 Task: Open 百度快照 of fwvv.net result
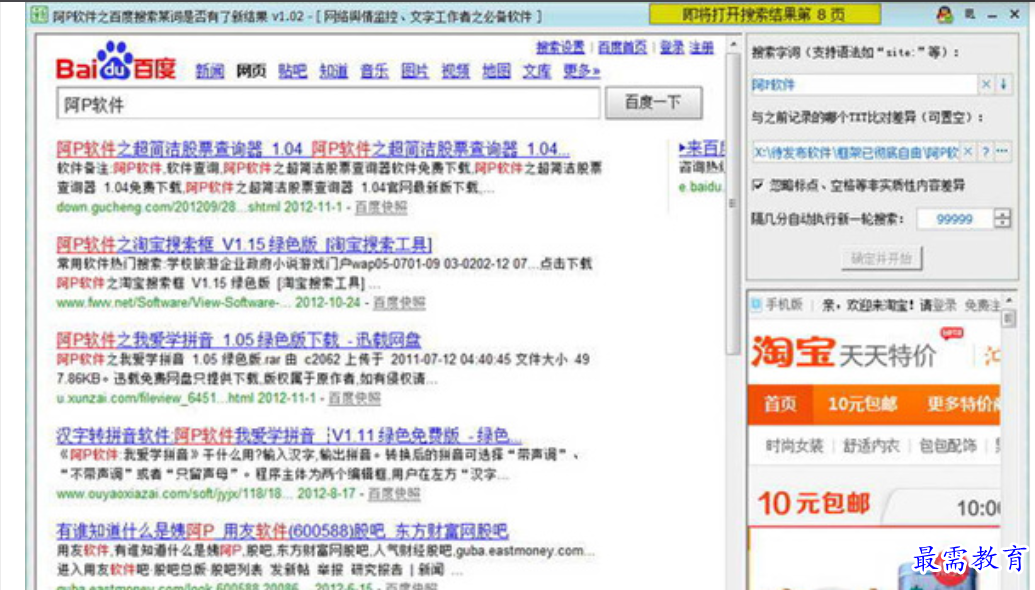tap(399, 303)
